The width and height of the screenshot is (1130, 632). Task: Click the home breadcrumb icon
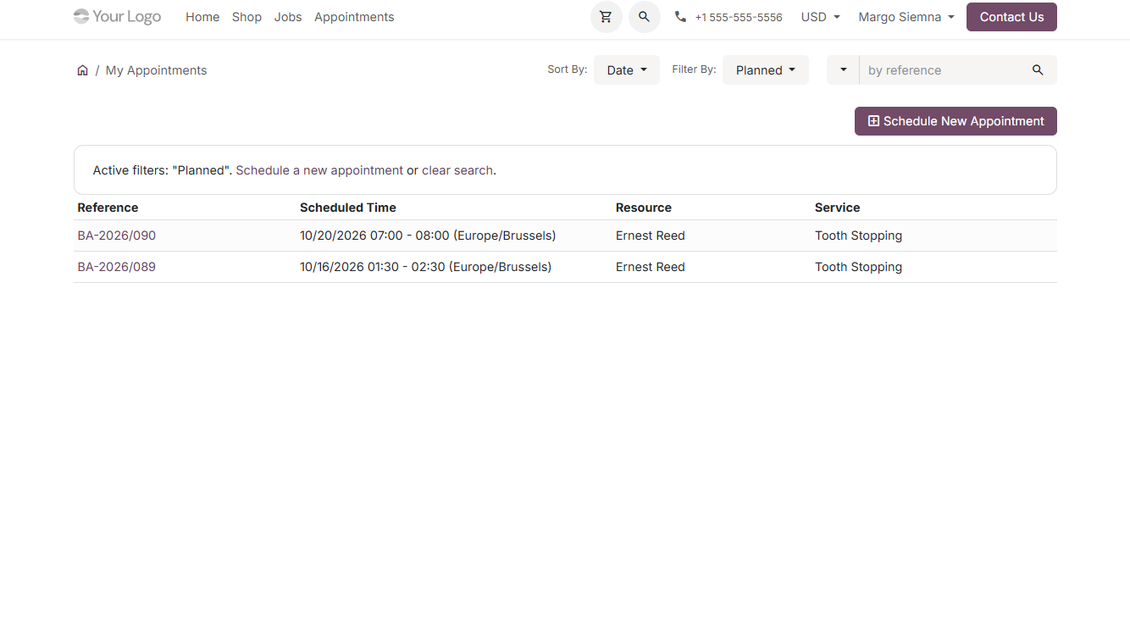pyautogui.click(x=83, y=70)
